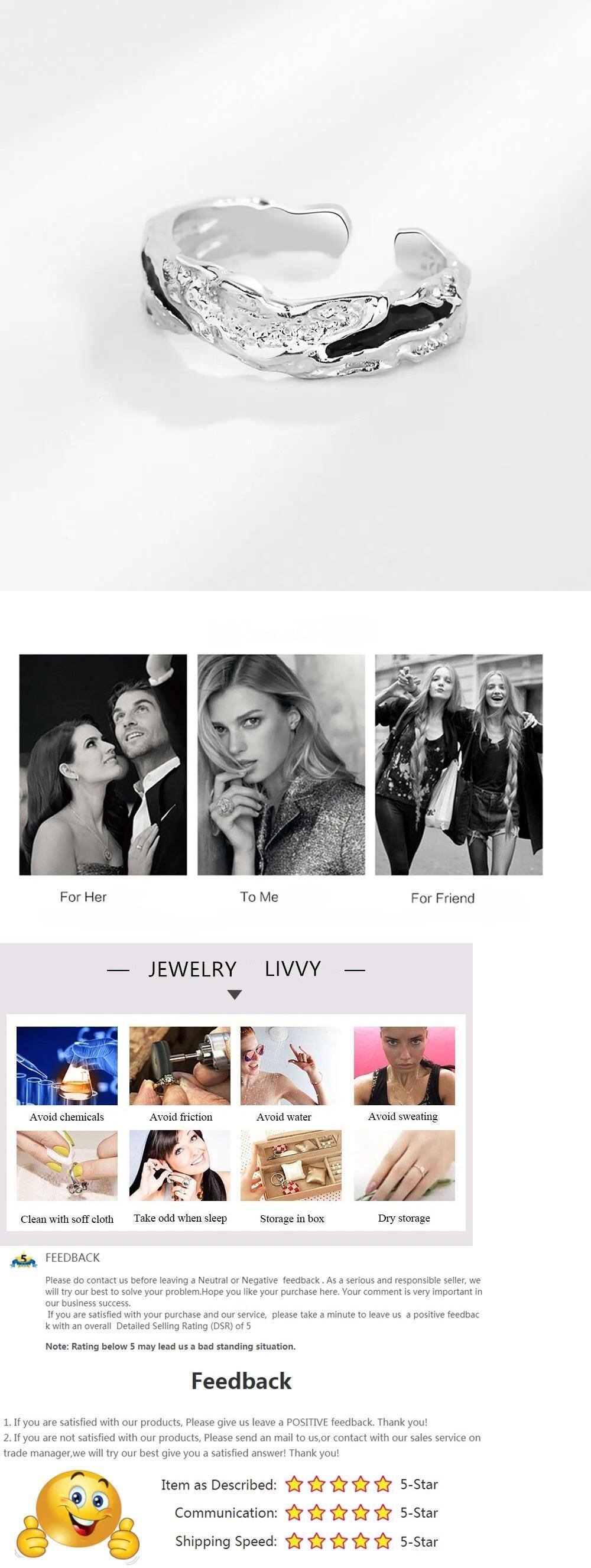The height and width of the screenshot is (1568, 591).
Task: Click the third star for Shipping Speed
Action: [x=339, y=1541]
